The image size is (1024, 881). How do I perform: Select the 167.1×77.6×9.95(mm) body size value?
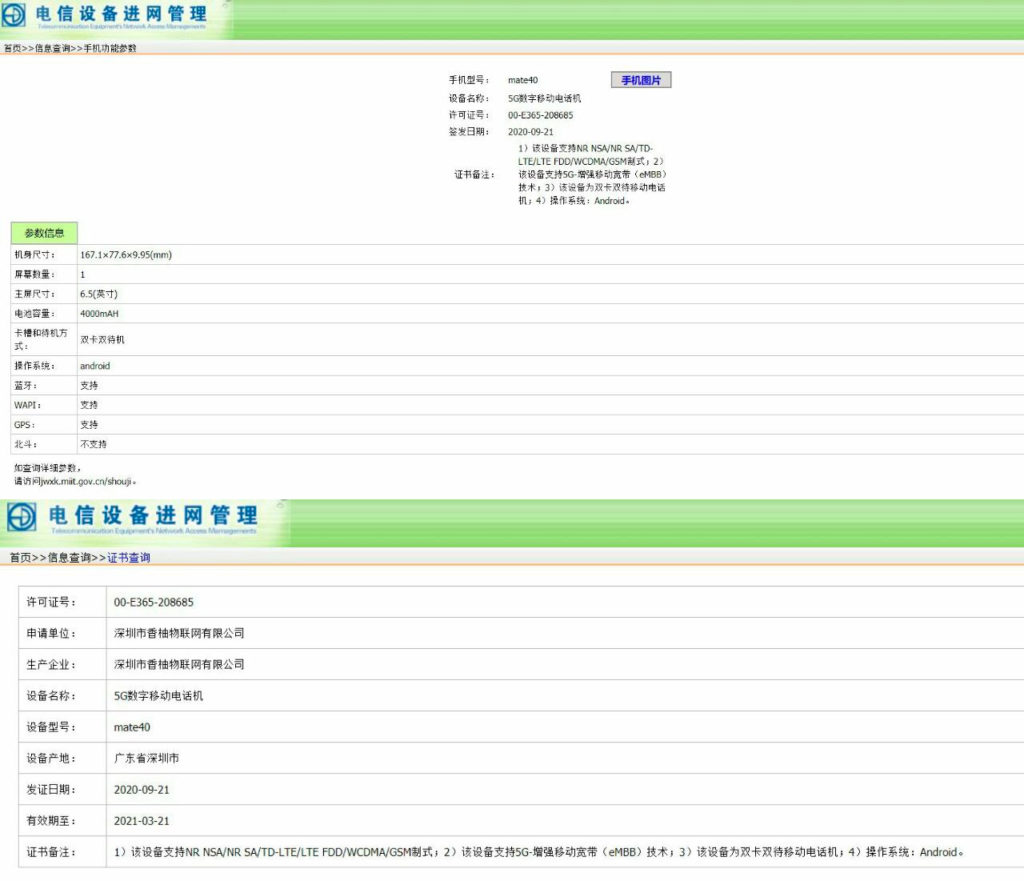click(x=126, y=255)
